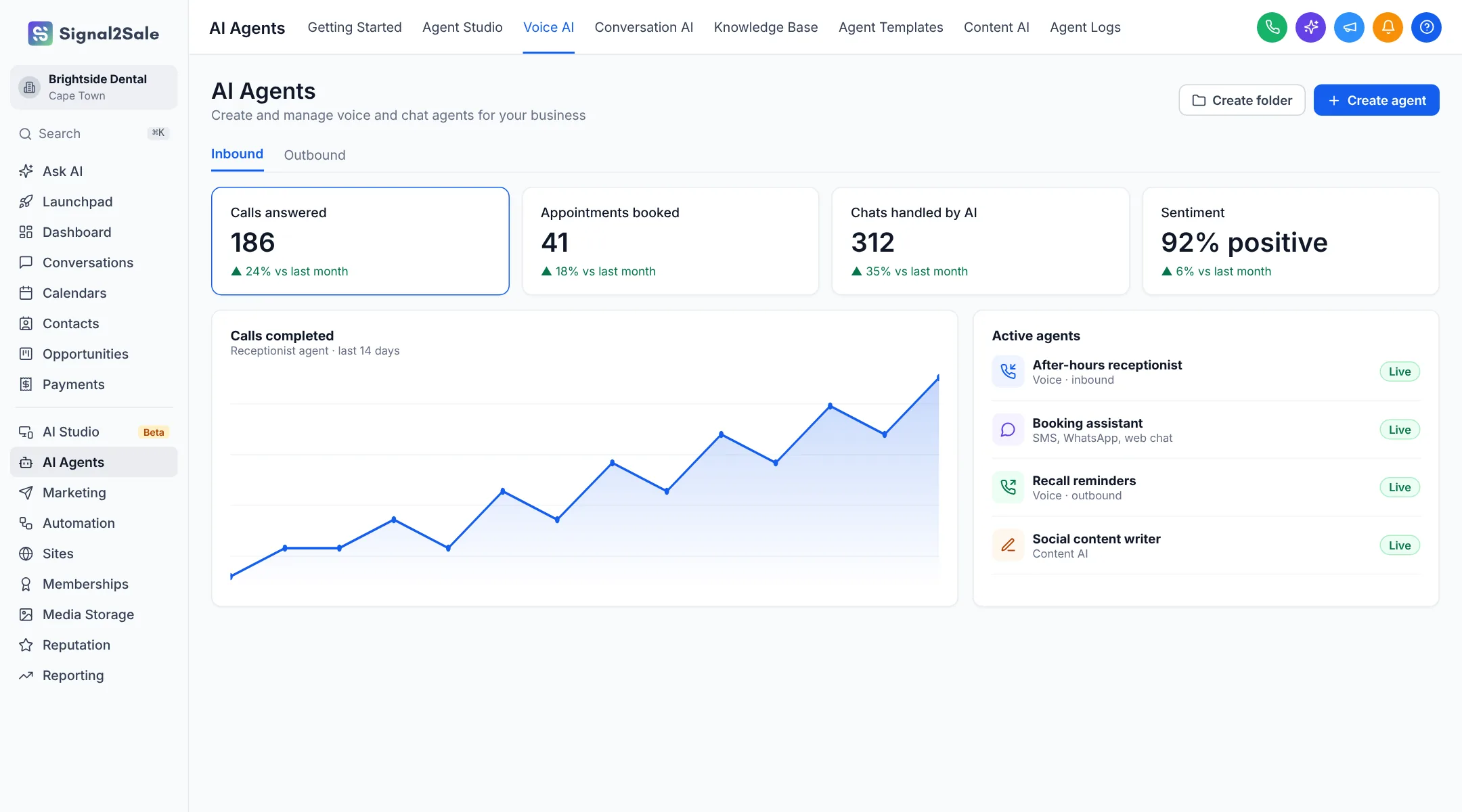
Task: Click the AI Agents title in the top bar
Action: click(247, 28)
